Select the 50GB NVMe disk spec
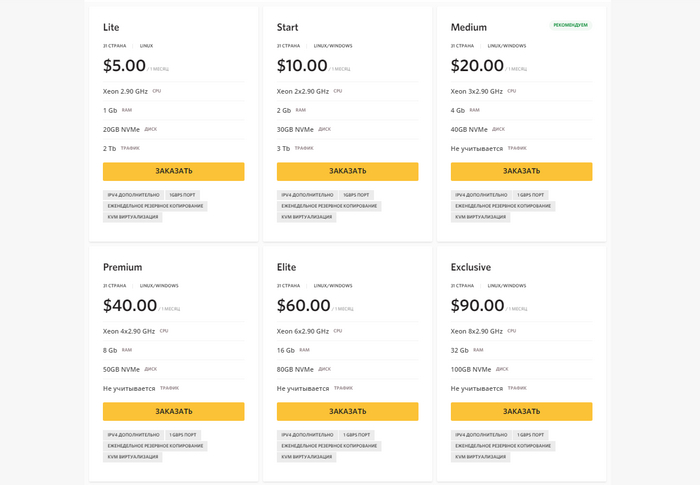Viewport: 700px width, 485px height. (x=121, y=369)
